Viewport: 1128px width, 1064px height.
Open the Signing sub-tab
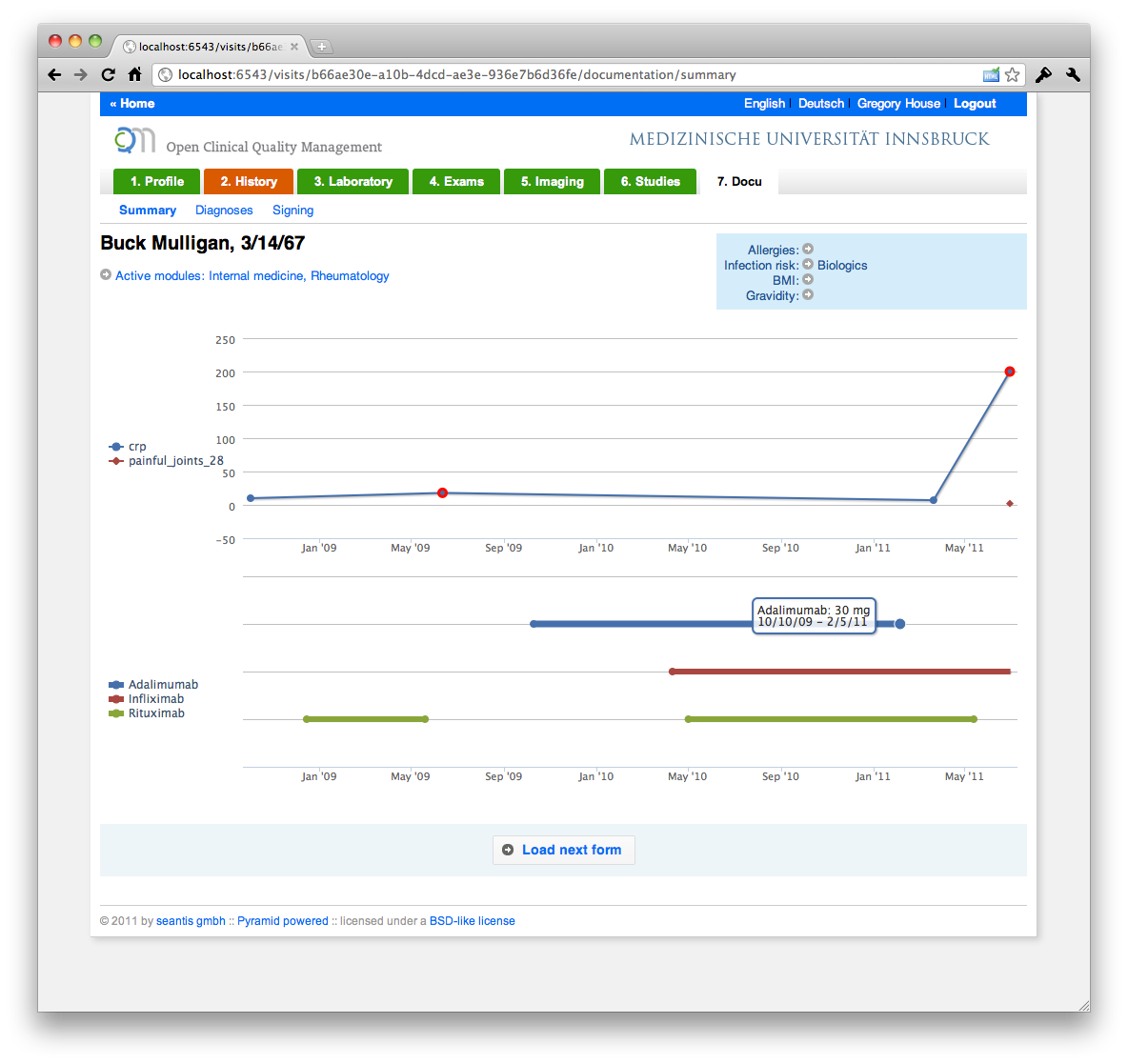[x=292, y=211]
